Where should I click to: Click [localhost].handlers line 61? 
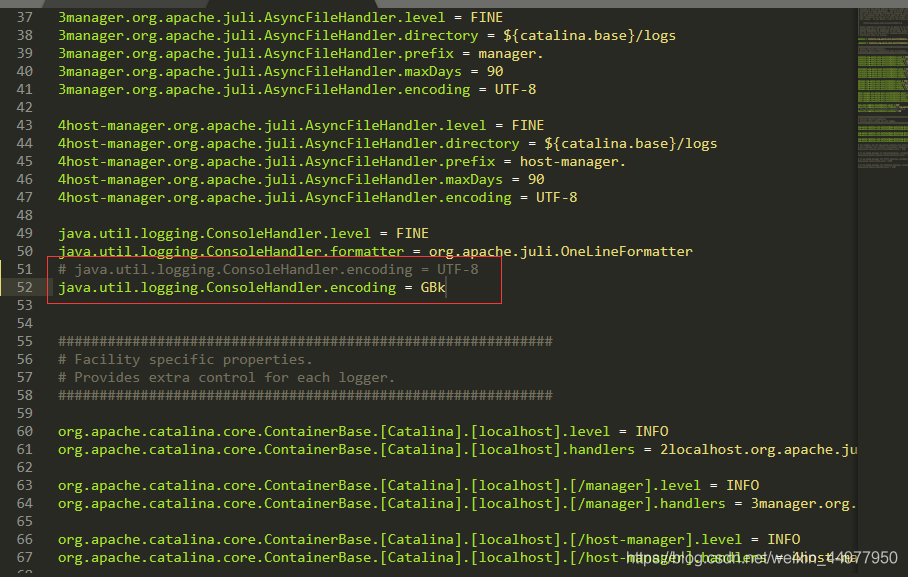(x=457, y=450)
